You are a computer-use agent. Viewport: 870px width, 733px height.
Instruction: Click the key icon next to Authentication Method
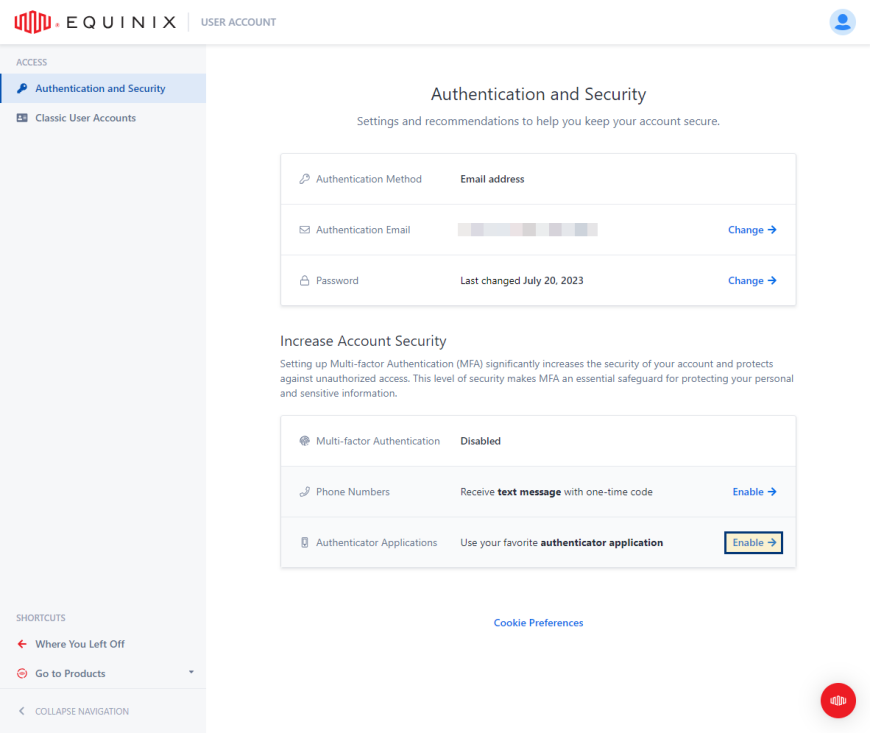305,179
